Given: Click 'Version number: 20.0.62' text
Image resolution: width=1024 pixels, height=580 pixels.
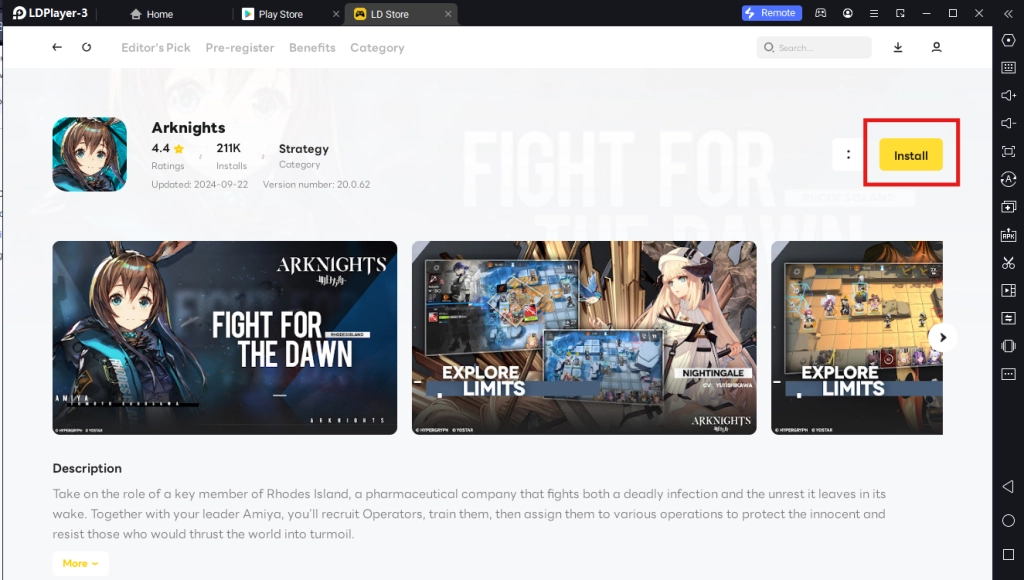Looking at the screenshot, I should pyautogui.click(x=316, y=184).
